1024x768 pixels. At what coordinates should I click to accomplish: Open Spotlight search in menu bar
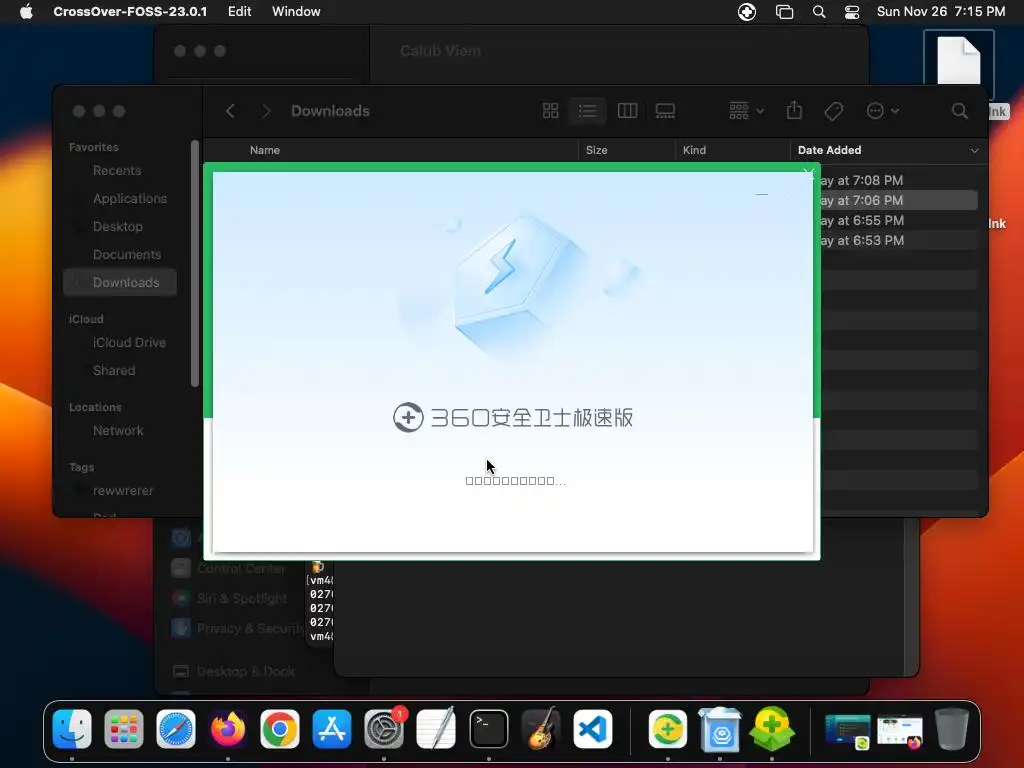coord(818,12)
